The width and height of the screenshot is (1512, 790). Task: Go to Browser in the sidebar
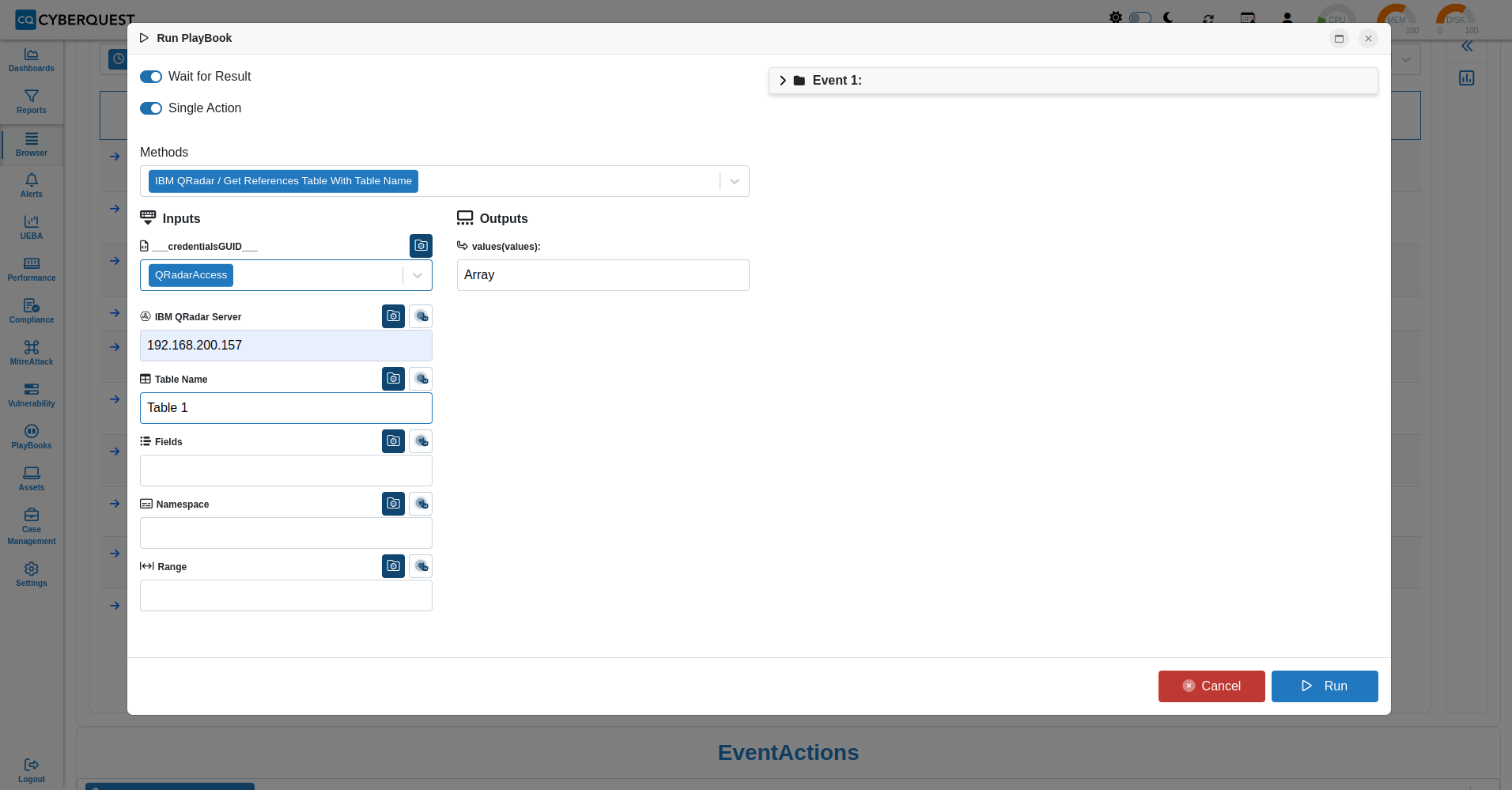click(32, 144)
